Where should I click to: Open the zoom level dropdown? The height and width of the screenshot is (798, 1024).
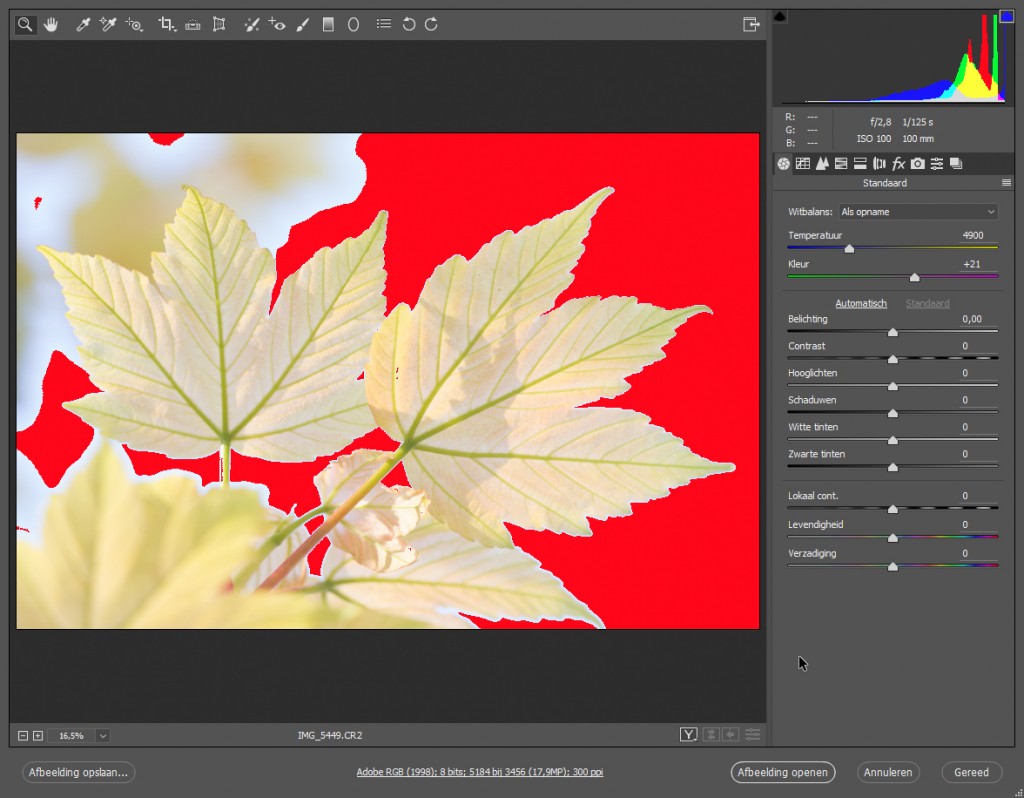(102, 735)
